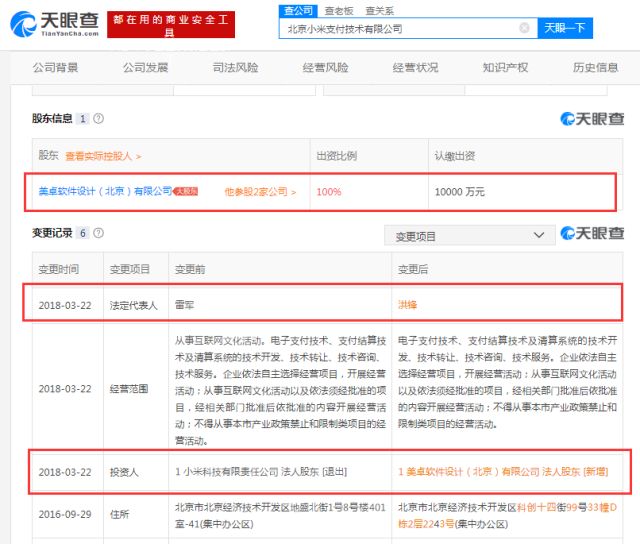Open the 历史信息 navigation tab

pyautogui.click(x=595, y=68)
